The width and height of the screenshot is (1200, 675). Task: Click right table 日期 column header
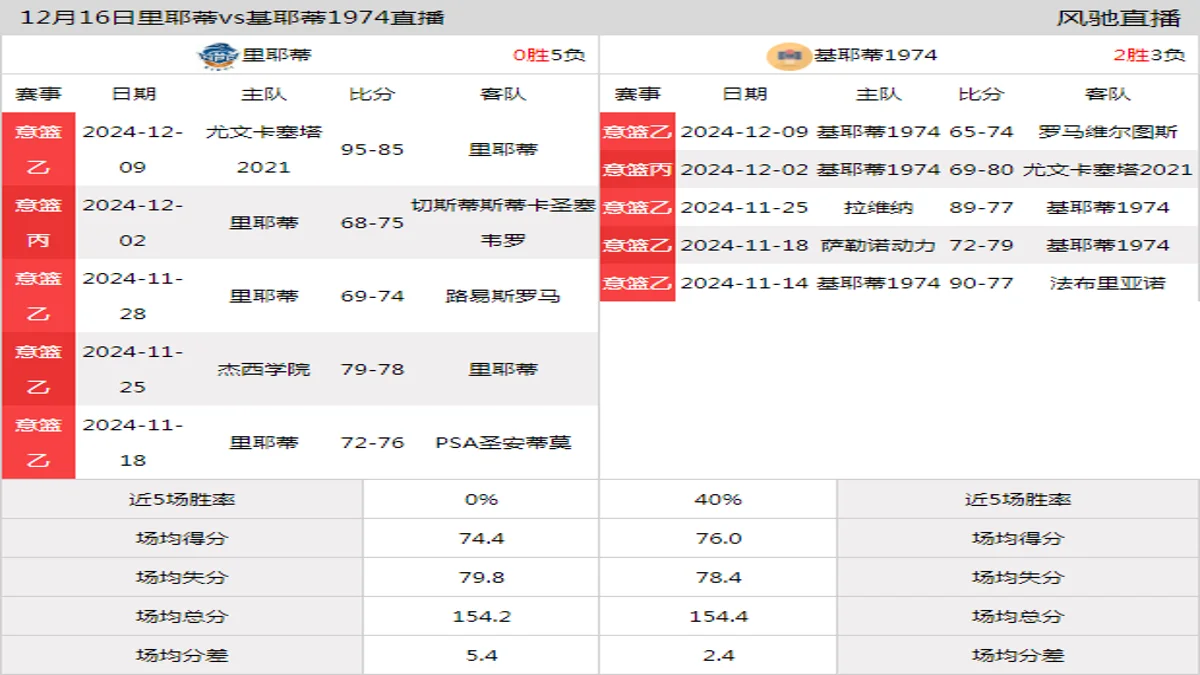(745, 94)
